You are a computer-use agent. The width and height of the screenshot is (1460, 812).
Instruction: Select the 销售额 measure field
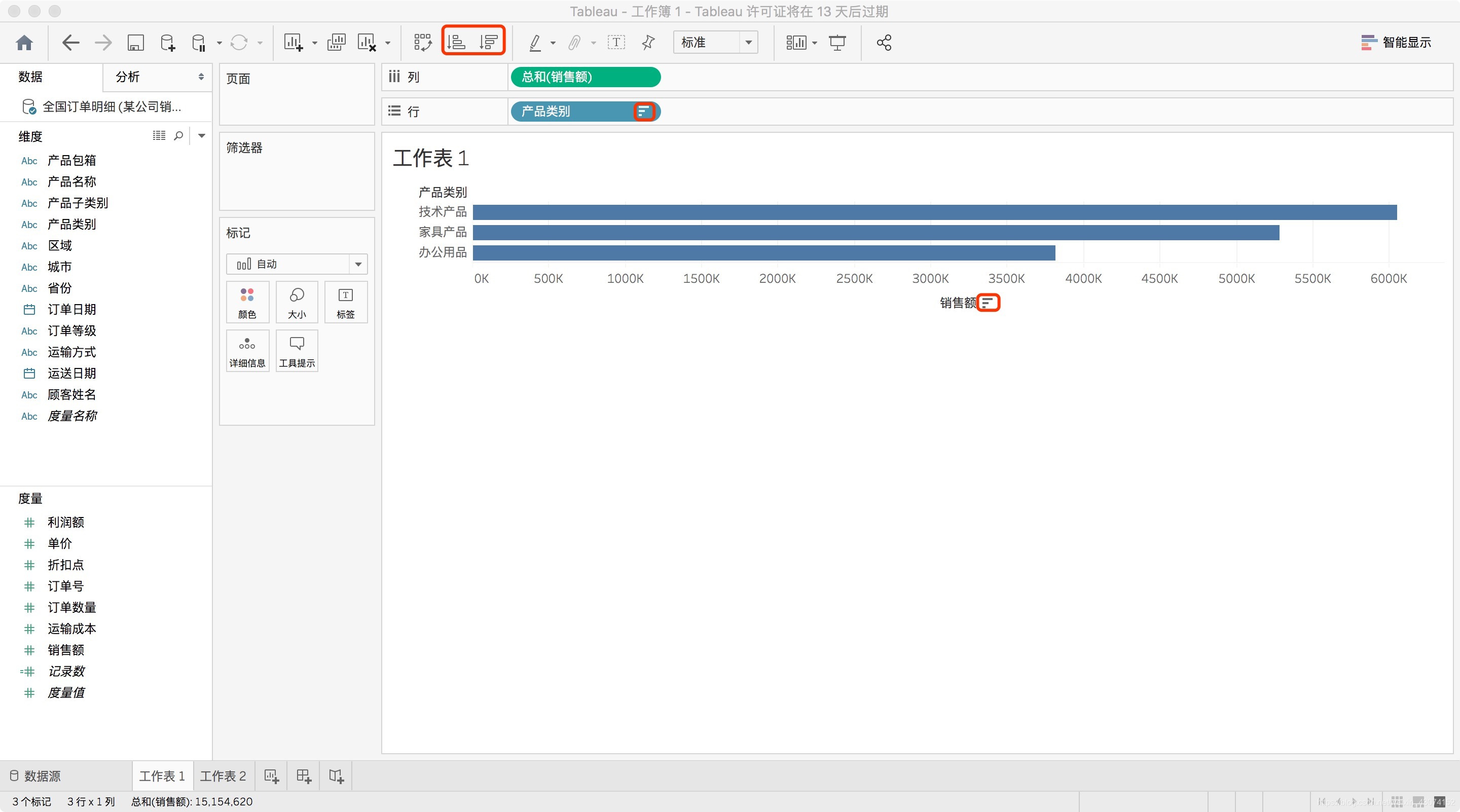[66, 650]
